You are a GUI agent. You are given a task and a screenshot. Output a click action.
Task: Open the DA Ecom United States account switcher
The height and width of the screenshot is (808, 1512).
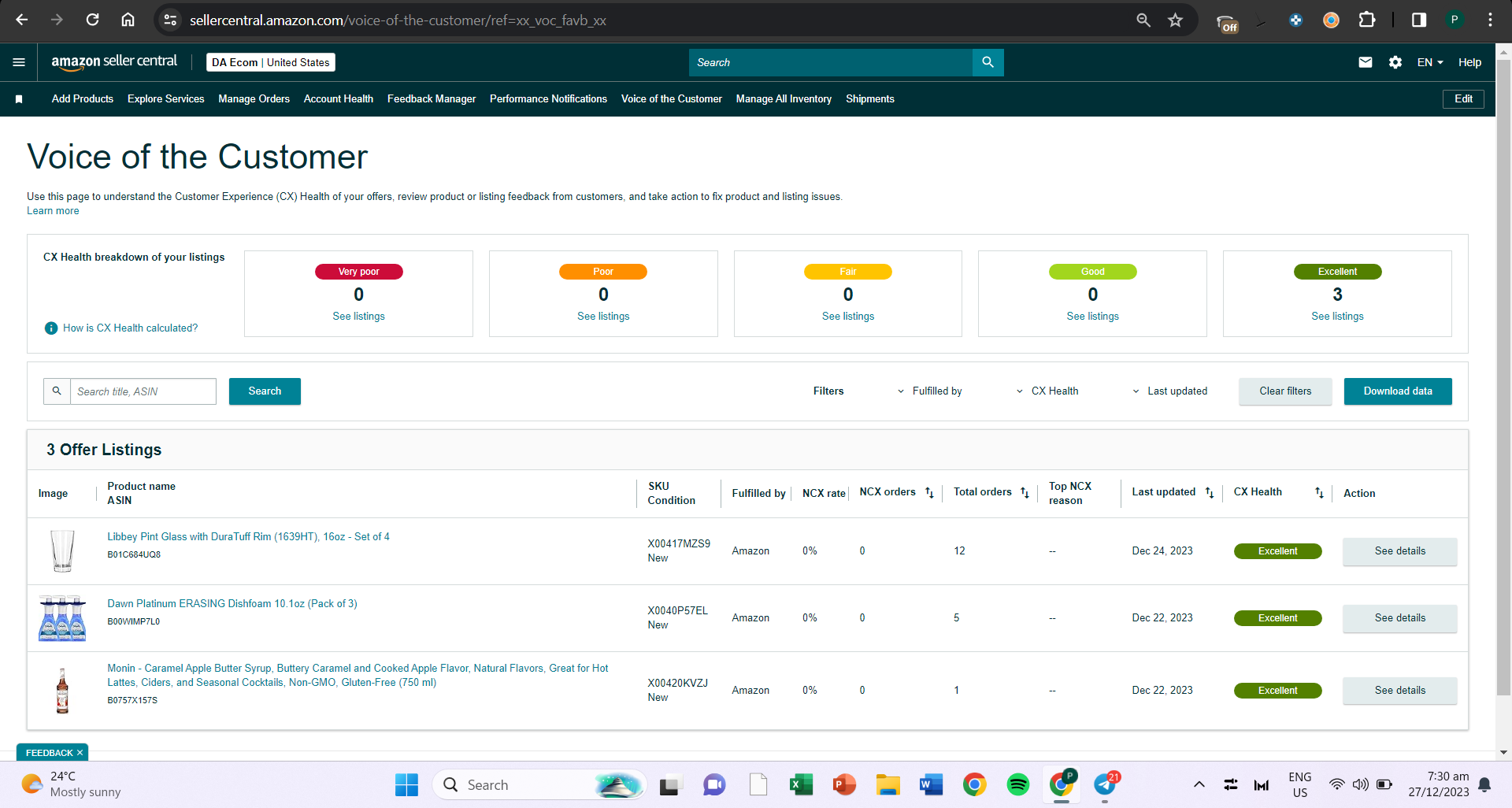click(271, 62)
